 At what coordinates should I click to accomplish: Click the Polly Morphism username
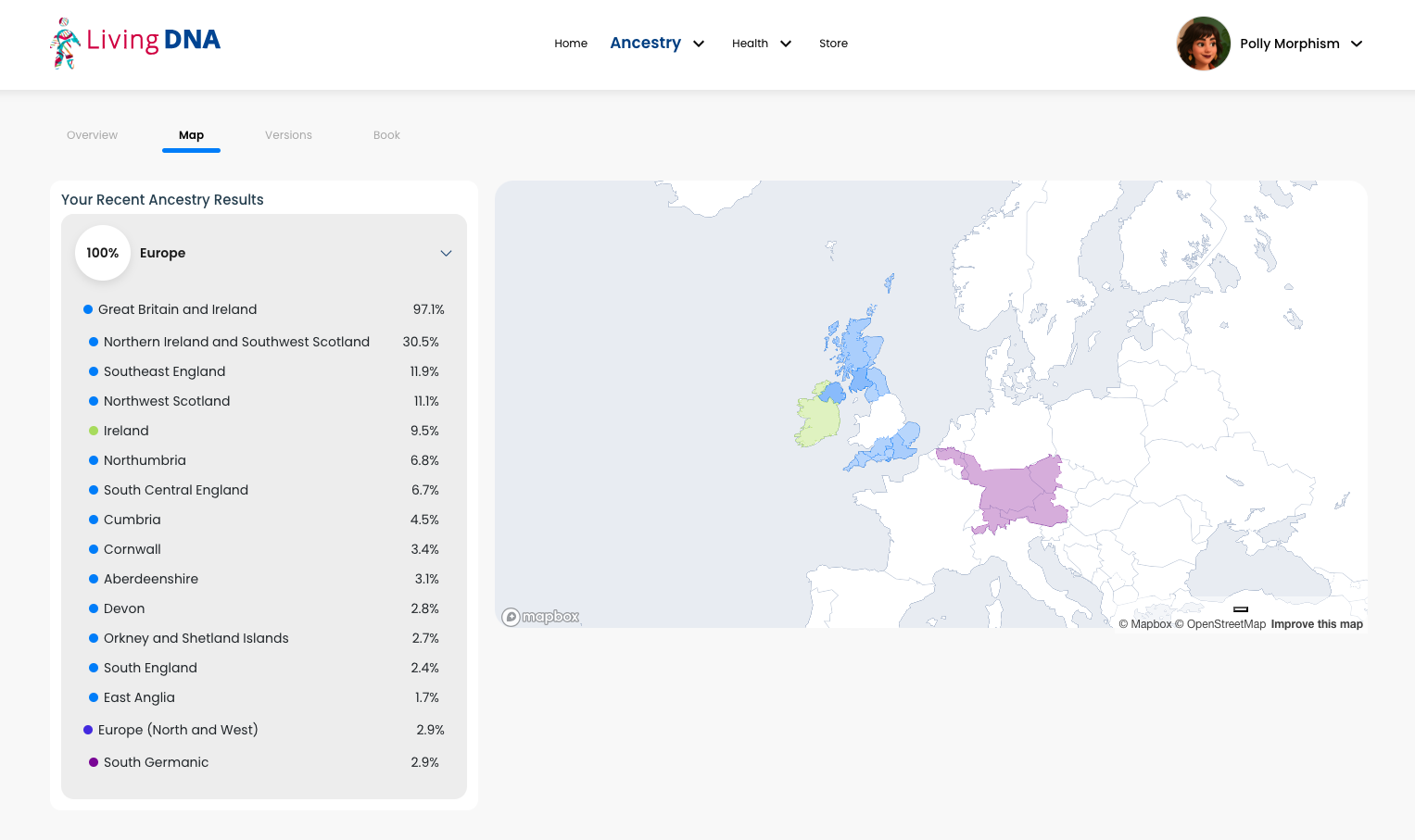(x=1290, y=44)
